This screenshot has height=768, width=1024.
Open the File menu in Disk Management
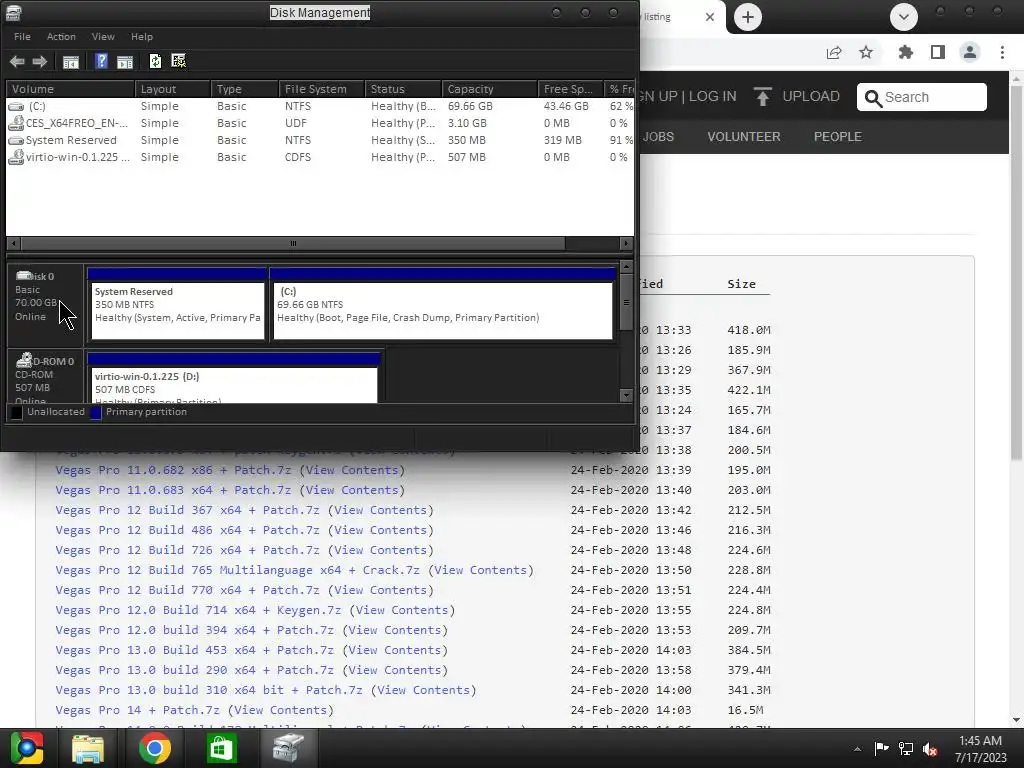pyautogui.click(x=22, y=37)
